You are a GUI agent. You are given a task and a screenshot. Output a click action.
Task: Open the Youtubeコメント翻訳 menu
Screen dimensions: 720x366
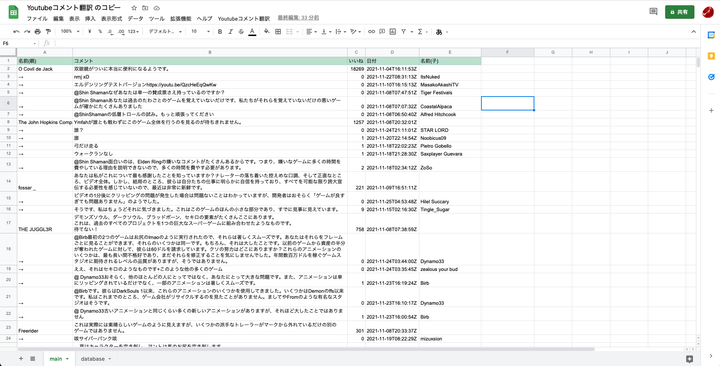(x=244, y=19)
